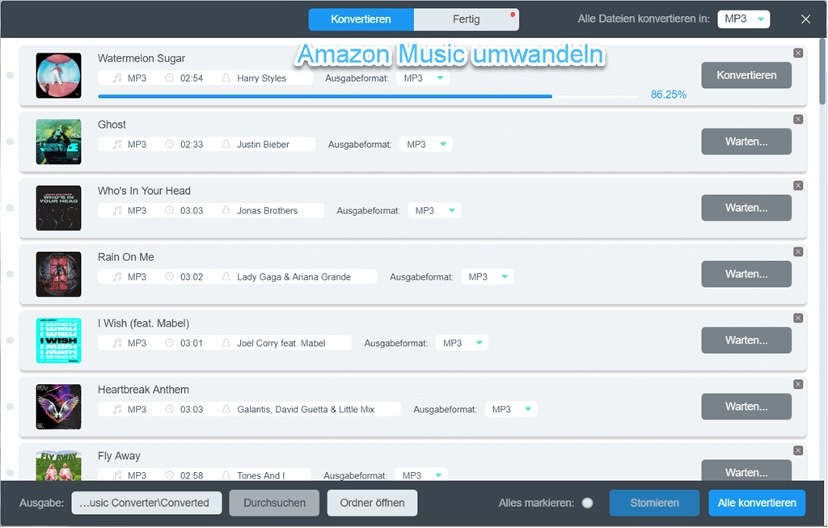This screenshot has width=828, height=528.
Task: Switch to the Fertig tab
Action: (x=466, y=20)
